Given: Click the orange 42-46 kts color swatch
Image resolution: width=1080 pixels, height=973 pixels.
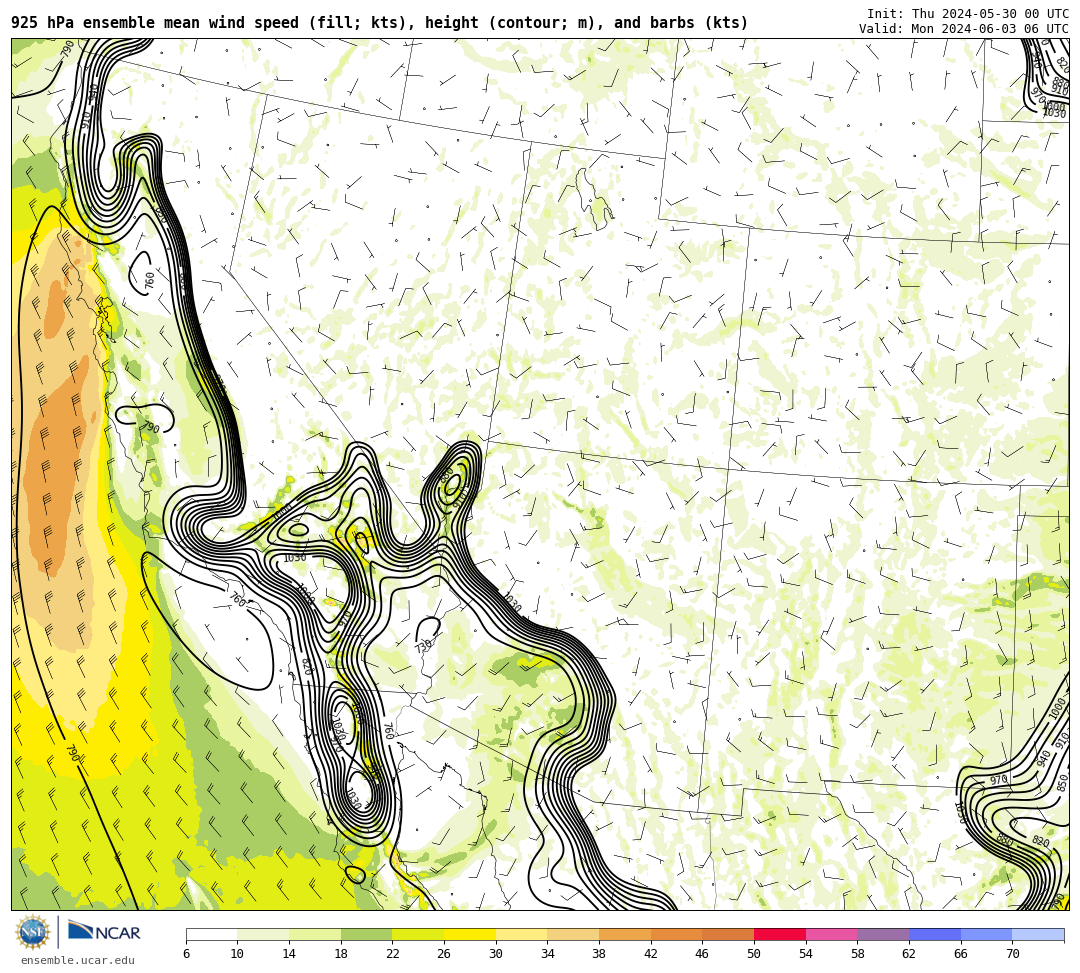Looking at the screenshot, I should pyautogui.click(x=676, y=934).
